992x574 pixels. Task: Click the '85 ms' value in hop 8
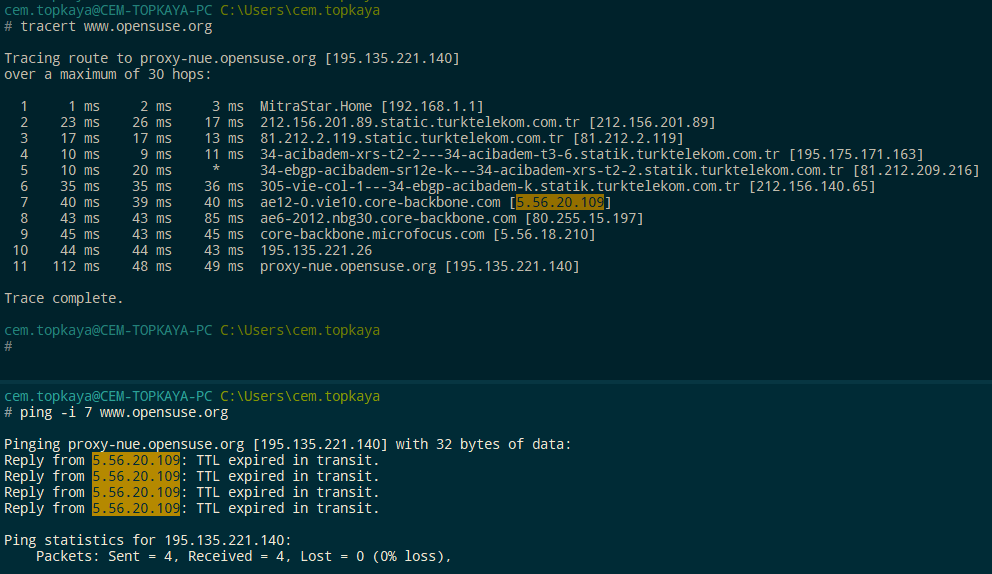tap(224, 218)
